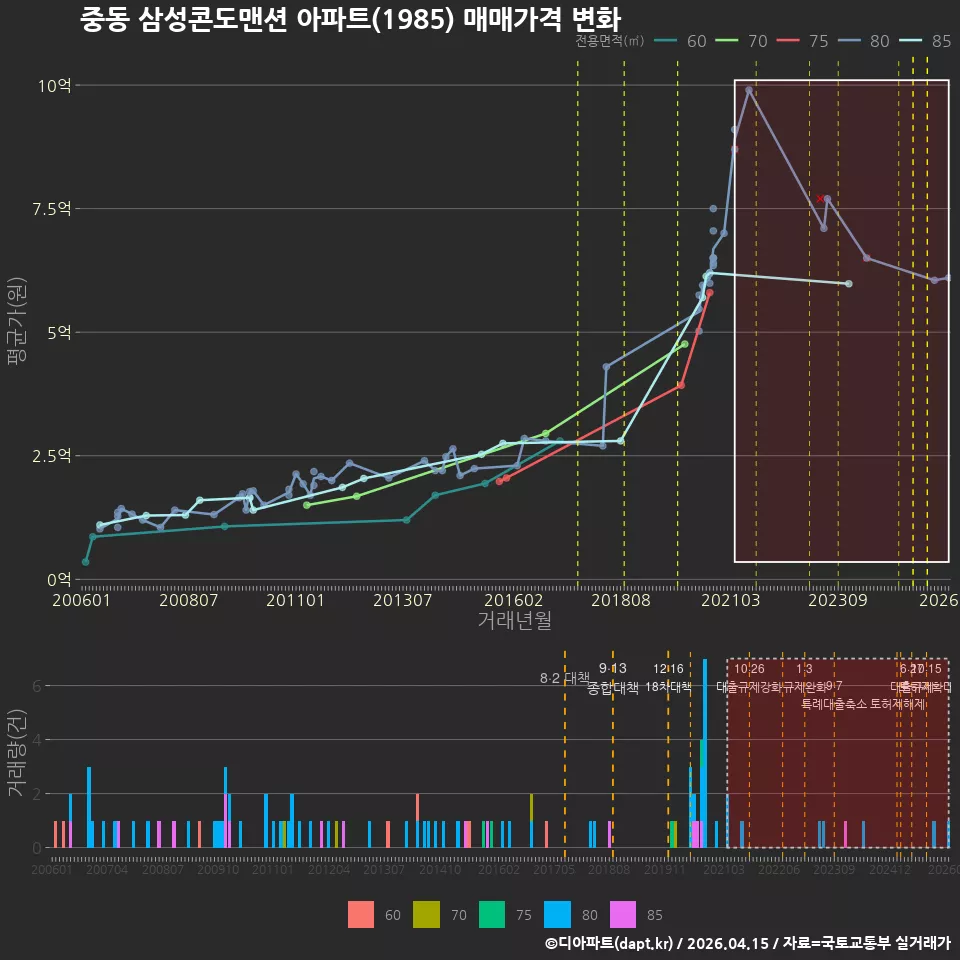Click the 85 pink swatch in bottom legend
Viewport: 960px width, 960px height.
pos(623,914)
